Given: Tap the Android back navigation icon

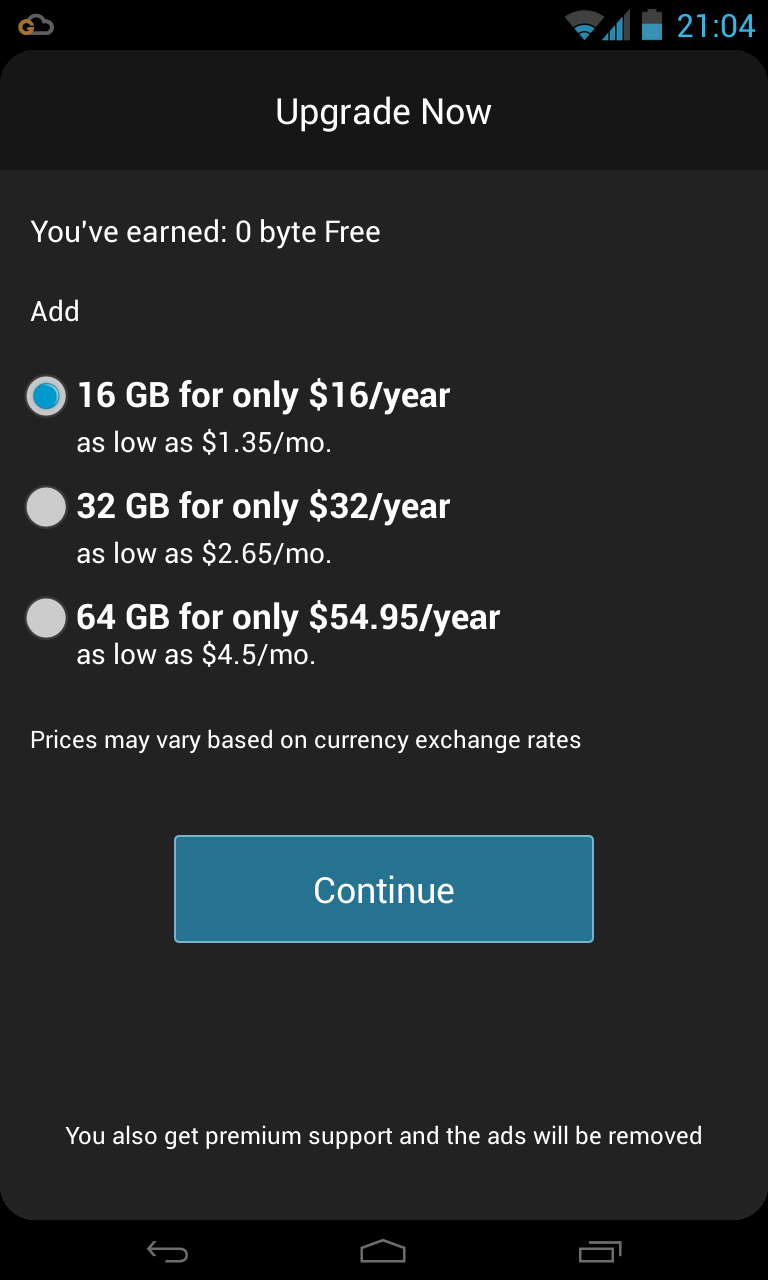Looking at the screenshot, I should (x=167, y=1250).
